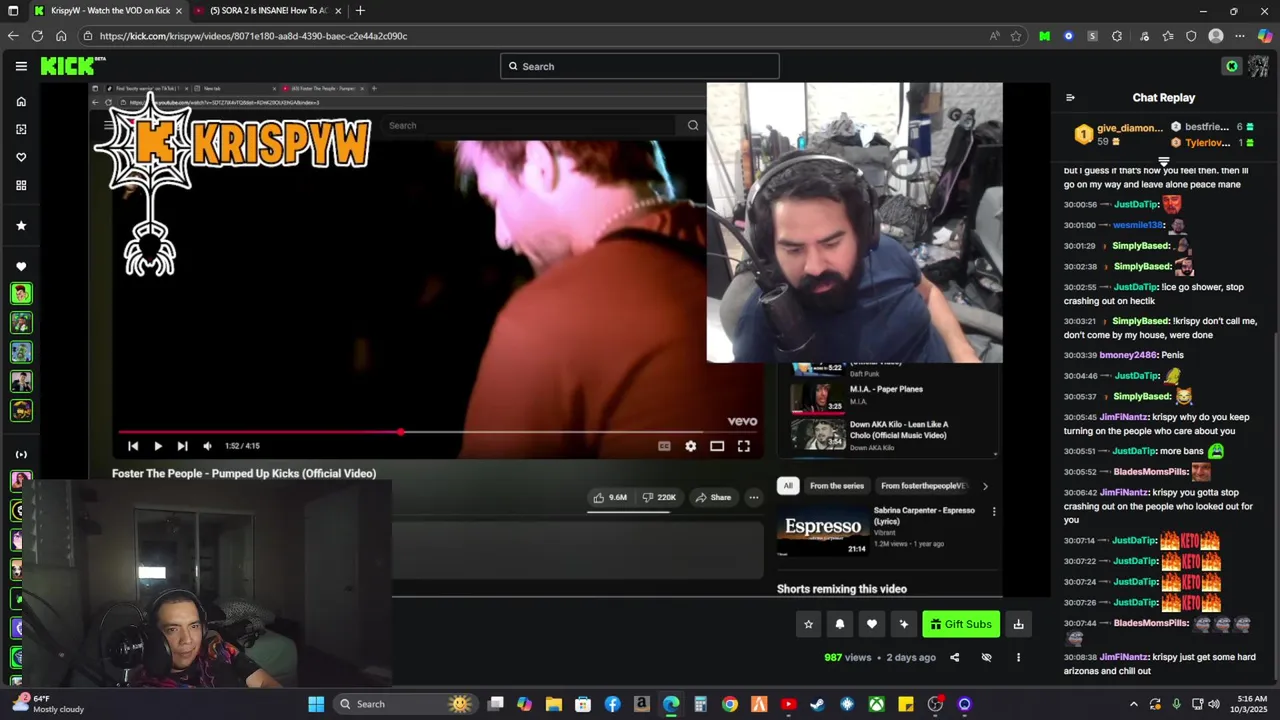Viewport: 1280px width, 720px height.
Task: Expand more filter chips with right arrow
Action: [985, 486]
